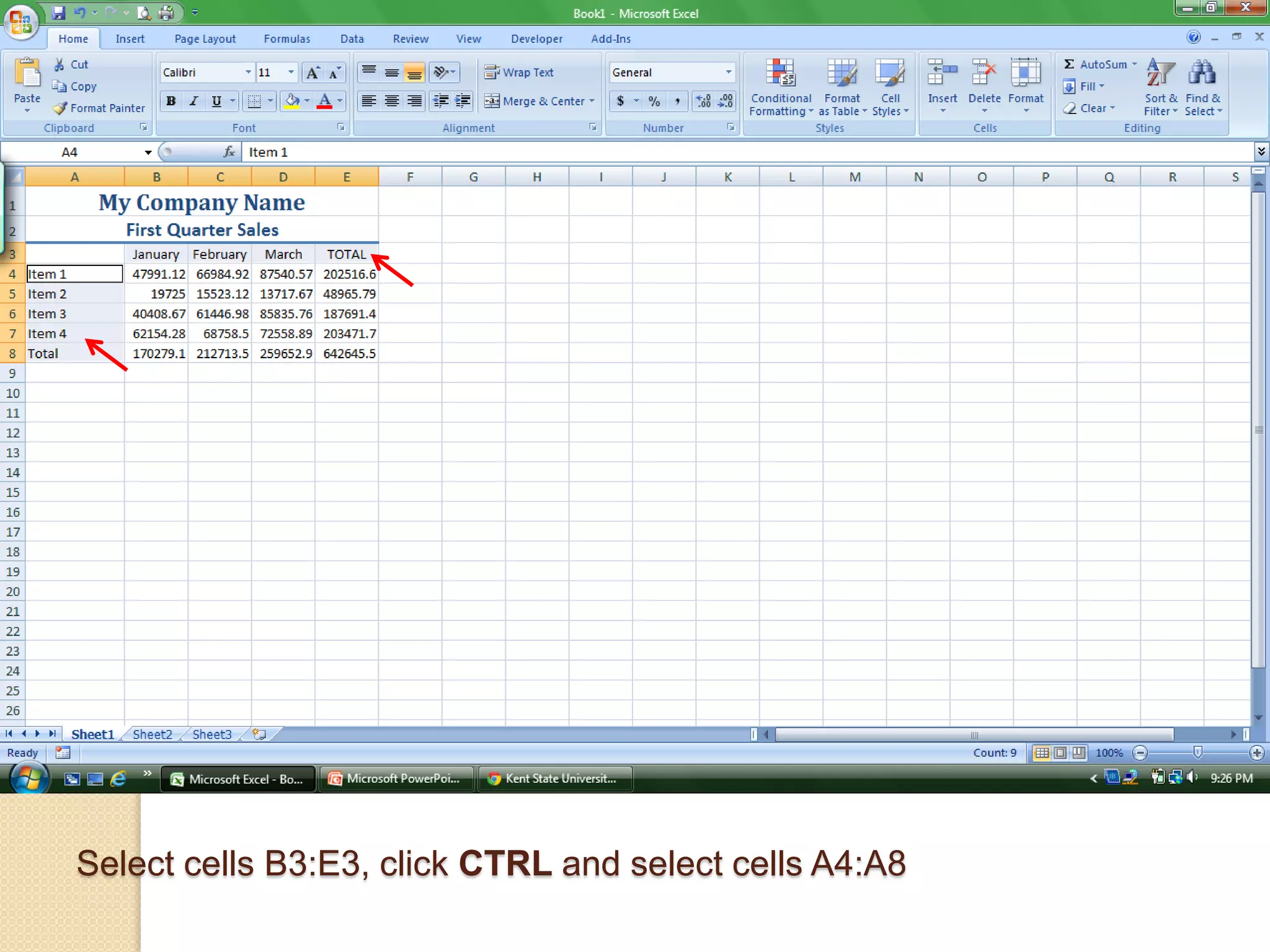Click the Office button orb
This screenshot has width=1270, height=952.
point(21,22)
